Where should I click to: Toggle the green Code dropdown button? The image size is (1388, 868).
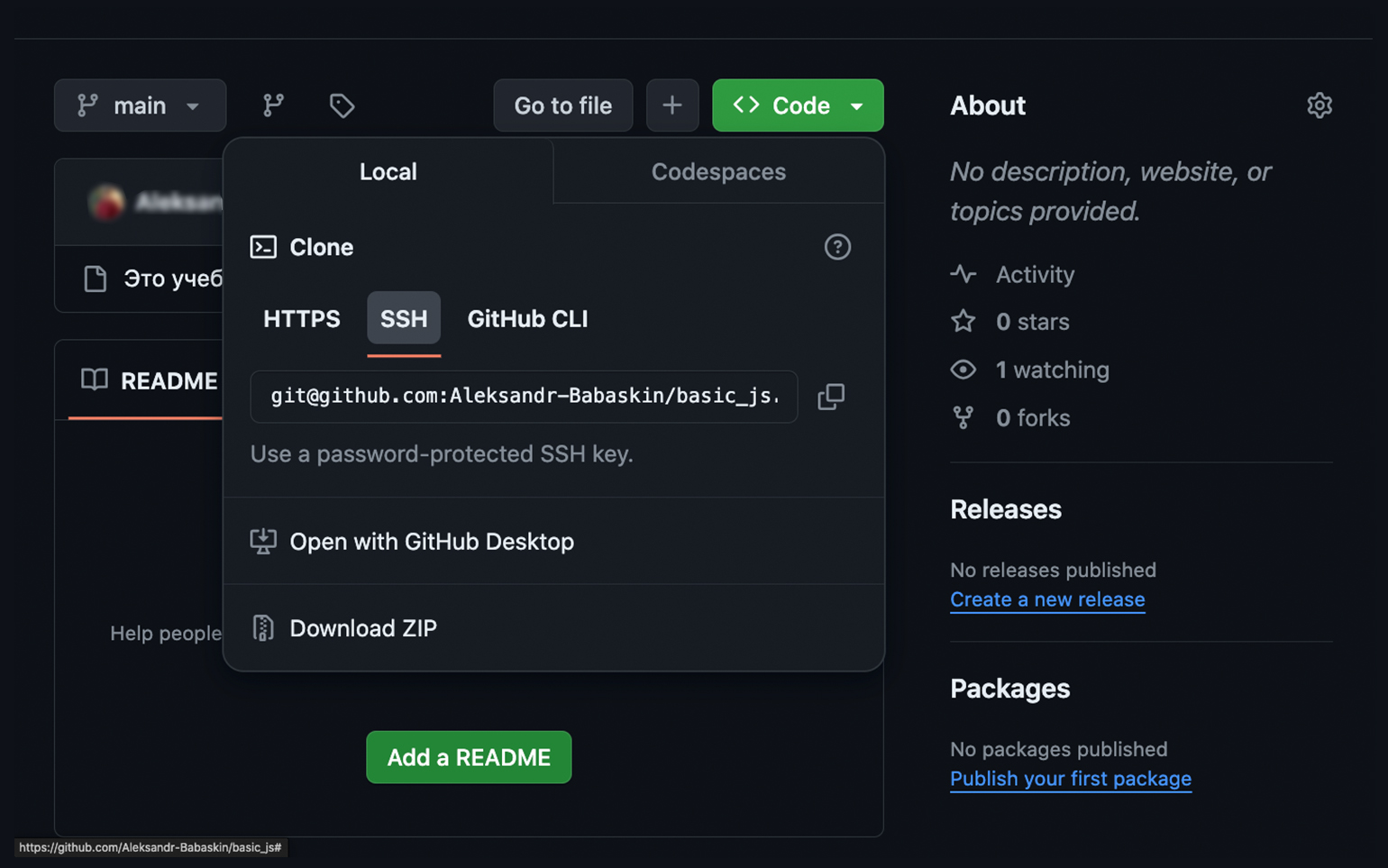(798, 105)
